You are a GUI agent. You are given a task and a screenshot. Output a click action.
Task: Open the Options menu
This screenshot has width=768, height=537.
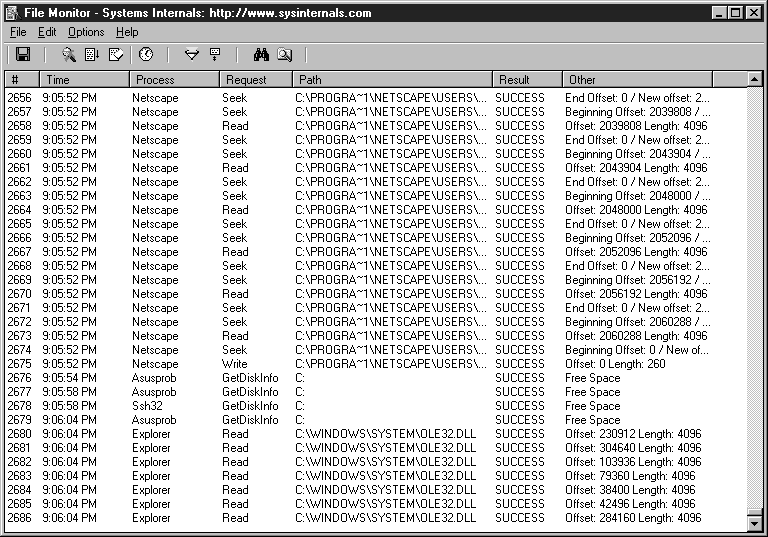tap(86, 32)
